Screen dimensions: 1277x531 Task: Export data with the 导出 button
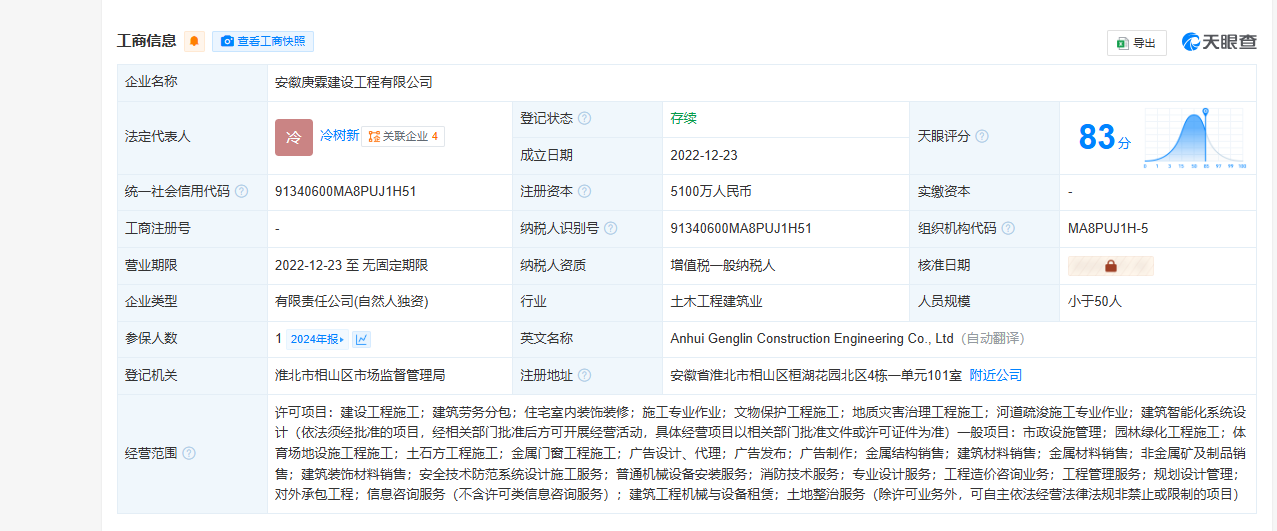coord(1136,43)
